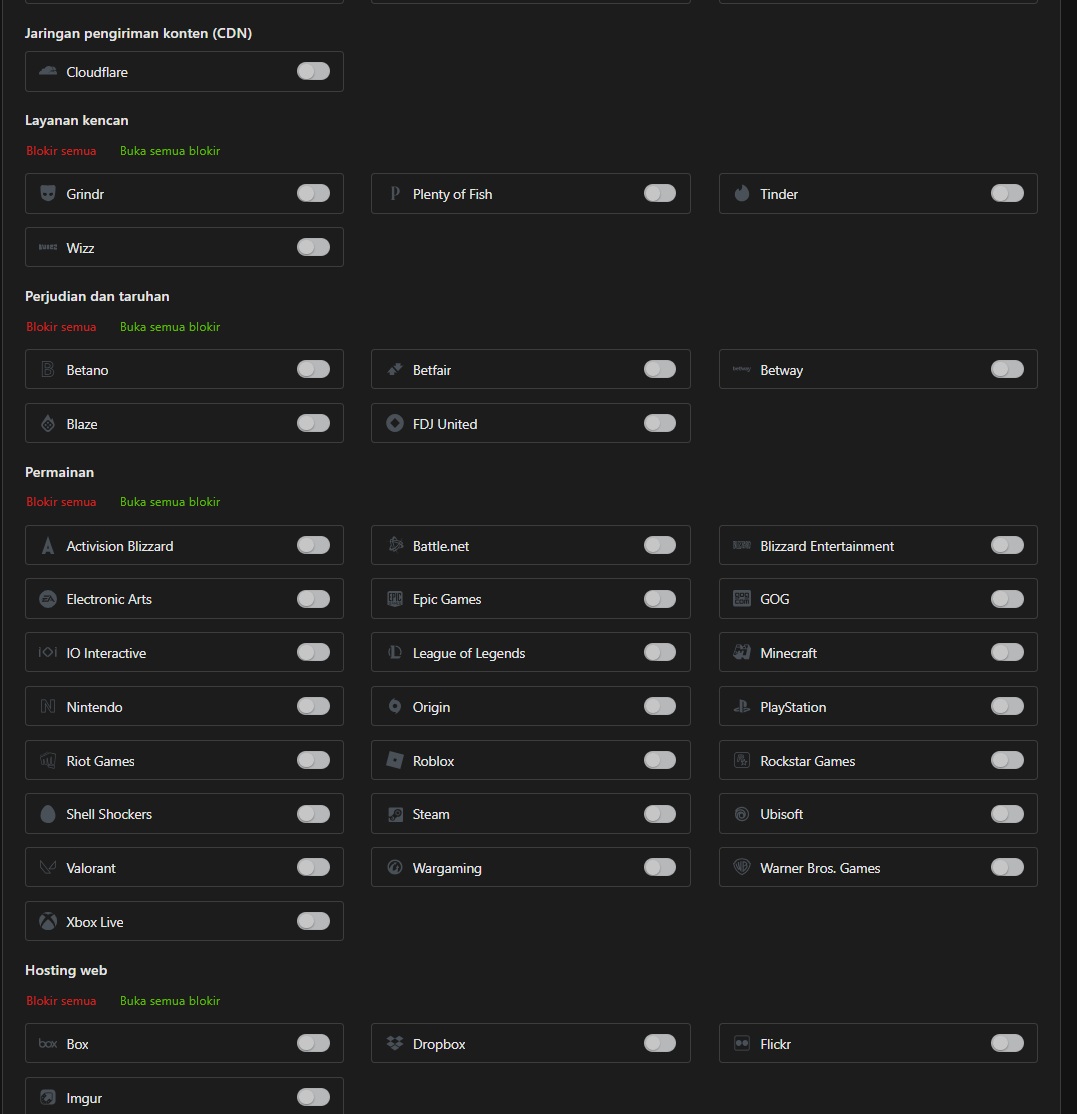Click the Electronic Arts logo icon

pyautogui.click(x=48, y=599)
